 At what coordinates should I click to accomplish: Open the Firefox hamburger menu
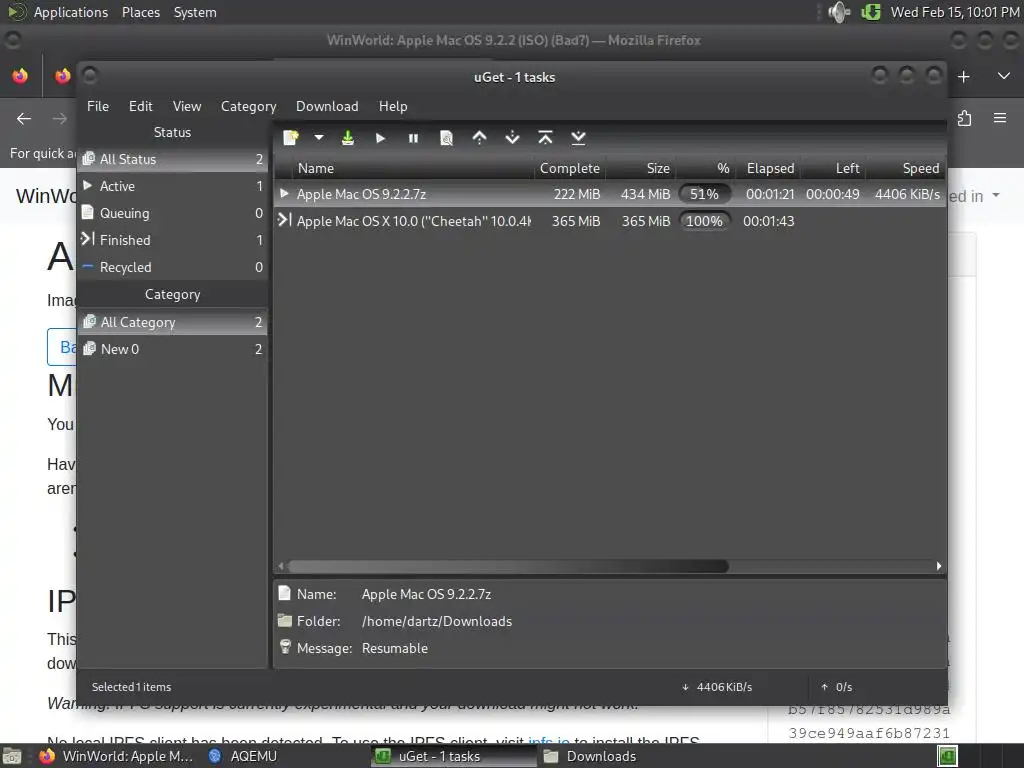pyautogui.click(x=1000, y=118)
